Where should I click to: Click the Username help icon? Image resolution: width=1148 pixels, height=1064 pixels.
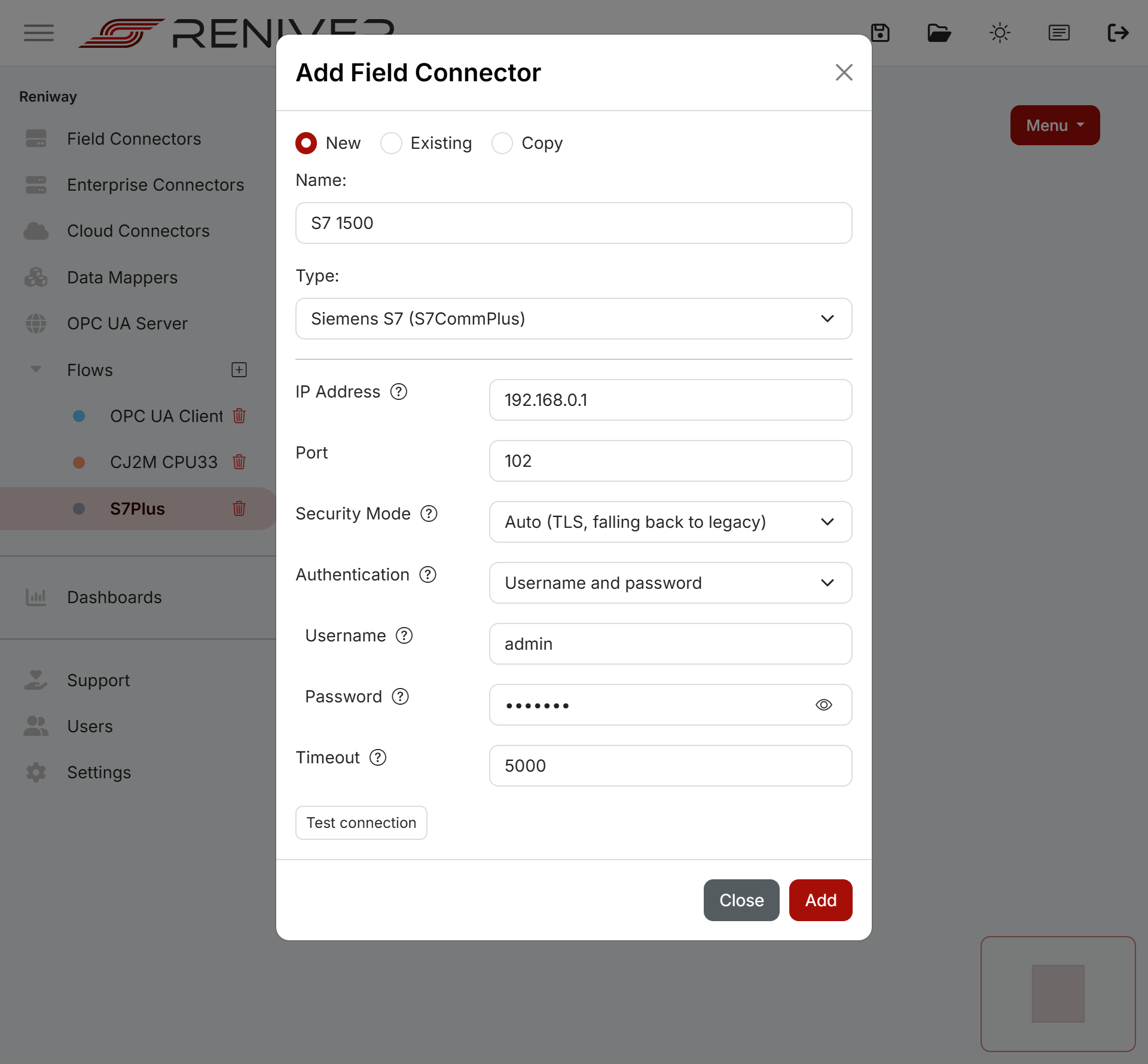(x=404, y=635)
